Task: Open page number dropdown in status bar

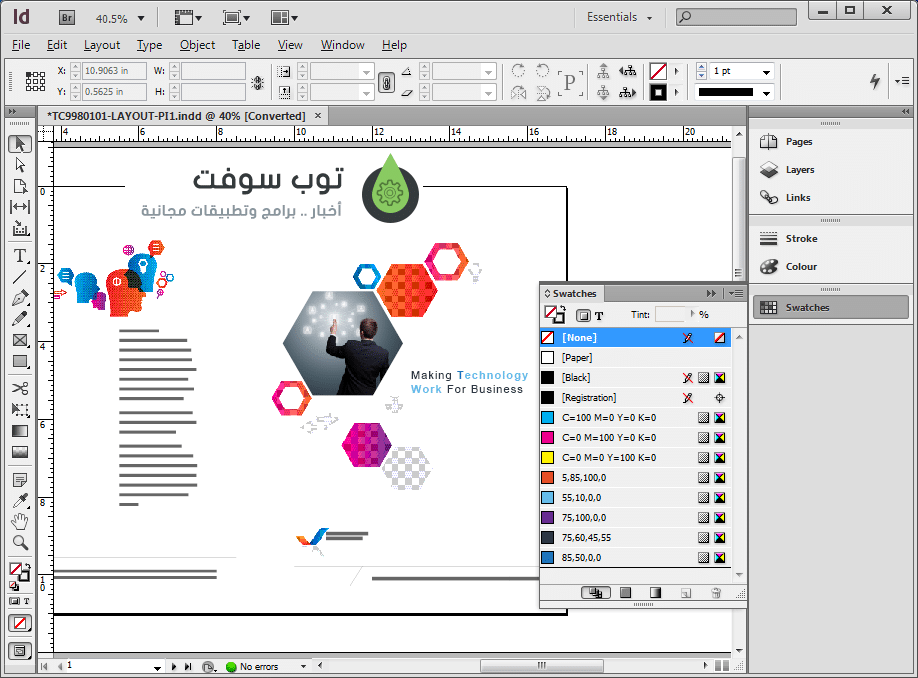Action: click(157, 667)
